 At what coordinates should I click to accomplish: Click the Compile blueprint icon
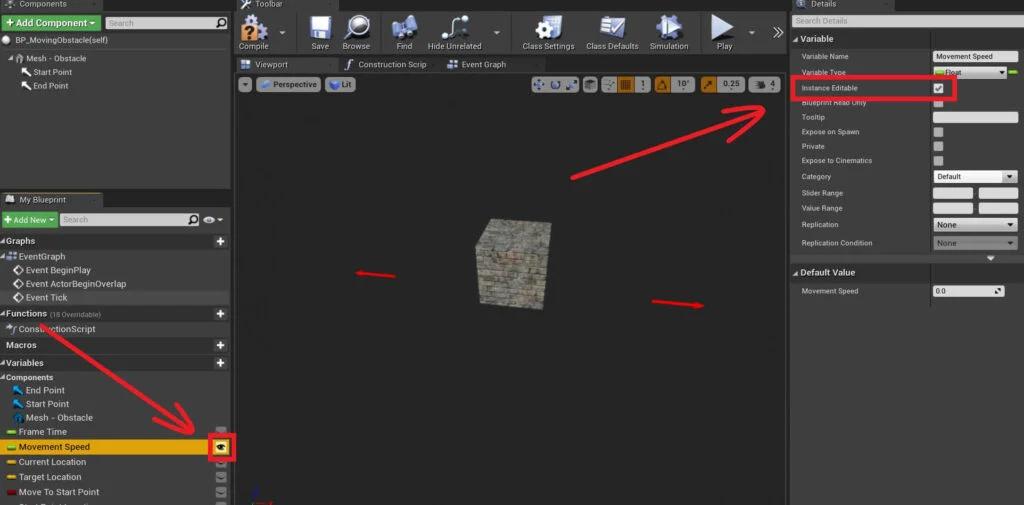click(x=253, y=28)
